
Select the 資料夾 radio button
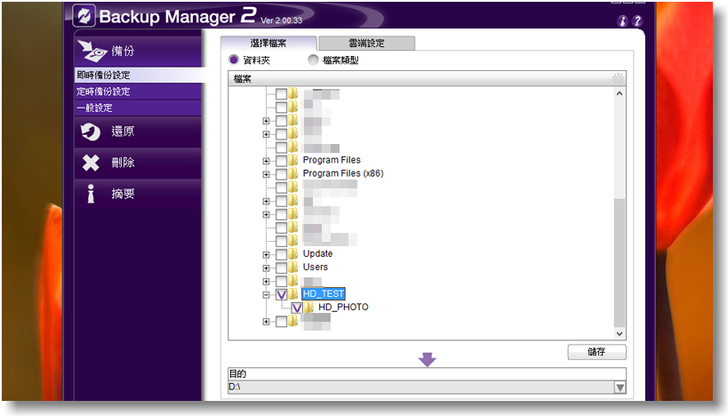coord(234,60)
